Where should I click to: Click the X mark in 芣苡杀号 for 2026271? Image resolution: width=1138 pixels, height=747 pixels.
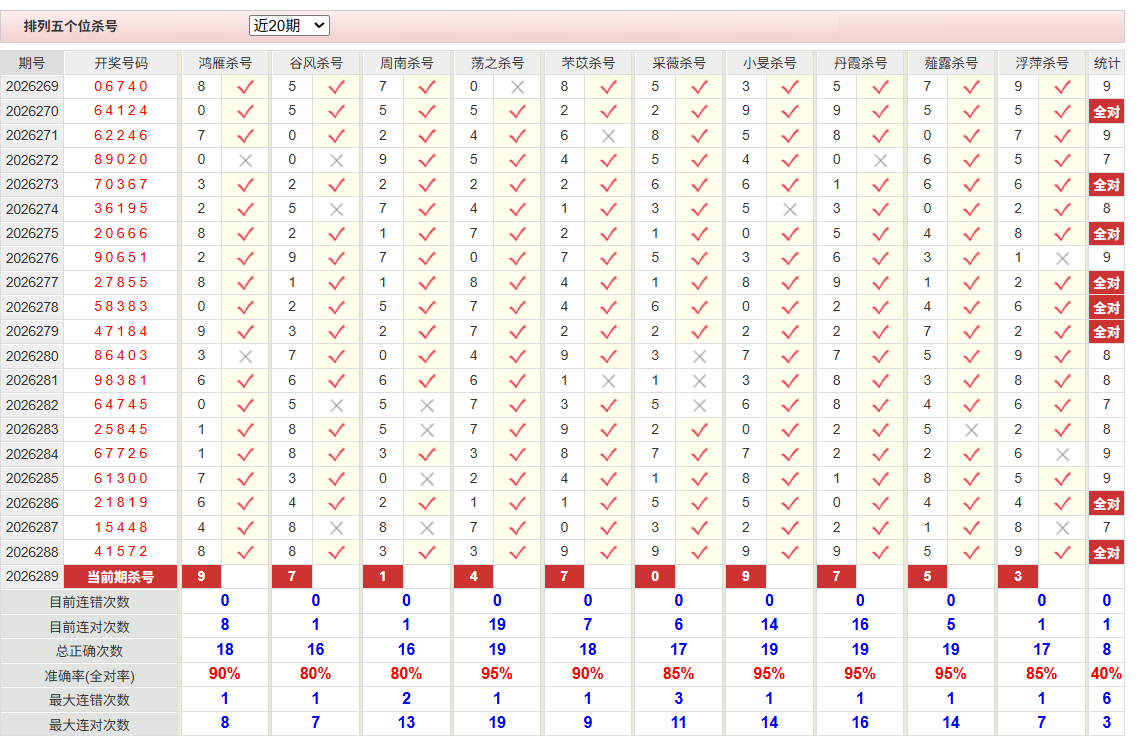[608, 136]
